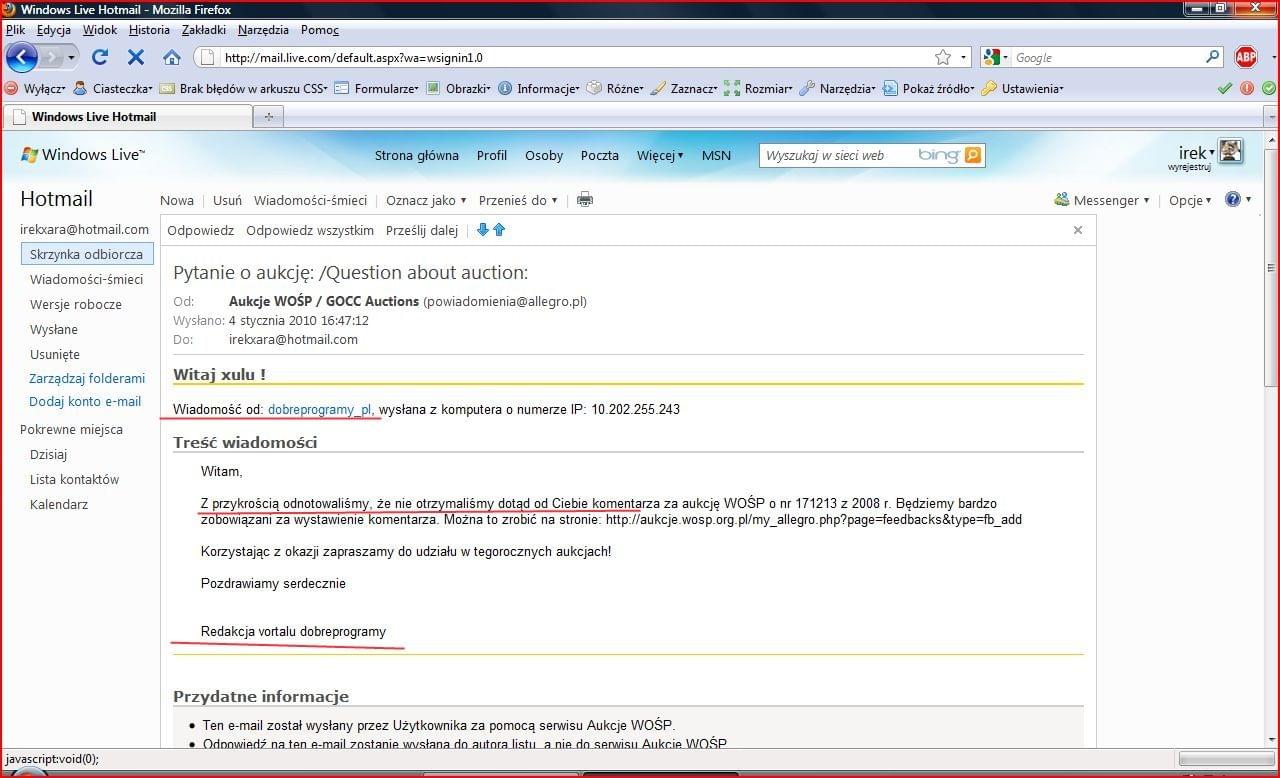Viewport: 1280px width, 778px height.
Task: Open the Różne toolbar menu
Action: [x=616, y=88]
